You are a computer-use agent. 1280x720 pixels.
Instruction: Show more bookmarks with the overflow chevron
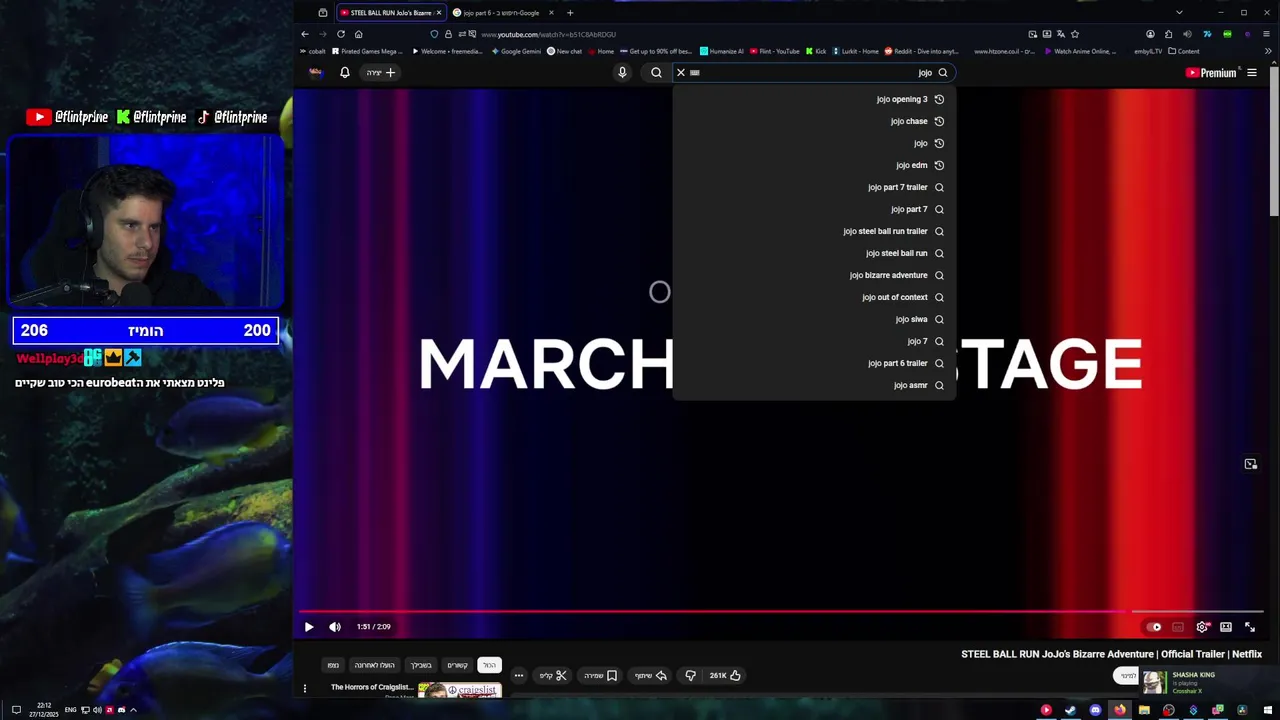(1269, 51)
